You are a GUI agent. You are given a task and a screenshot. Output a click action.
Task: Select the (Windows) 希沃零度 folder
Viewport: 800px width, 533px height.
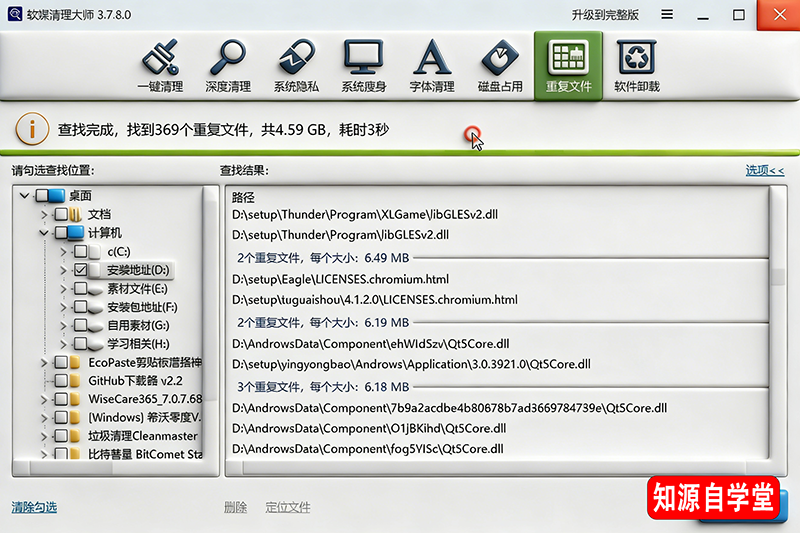tap(145, 418)
